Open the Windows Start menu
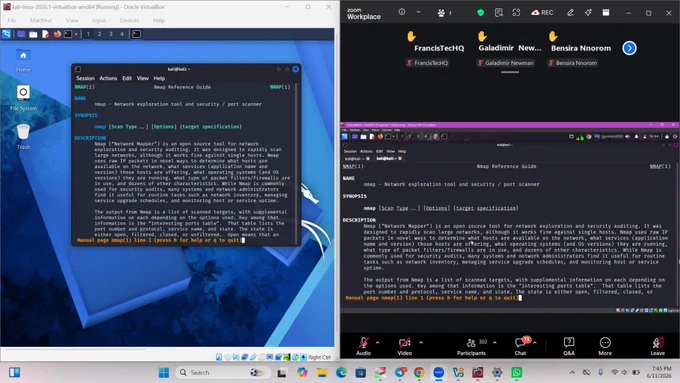Image resolution: width=680 pixels, height=383 pixels. [x=163, y=373]
